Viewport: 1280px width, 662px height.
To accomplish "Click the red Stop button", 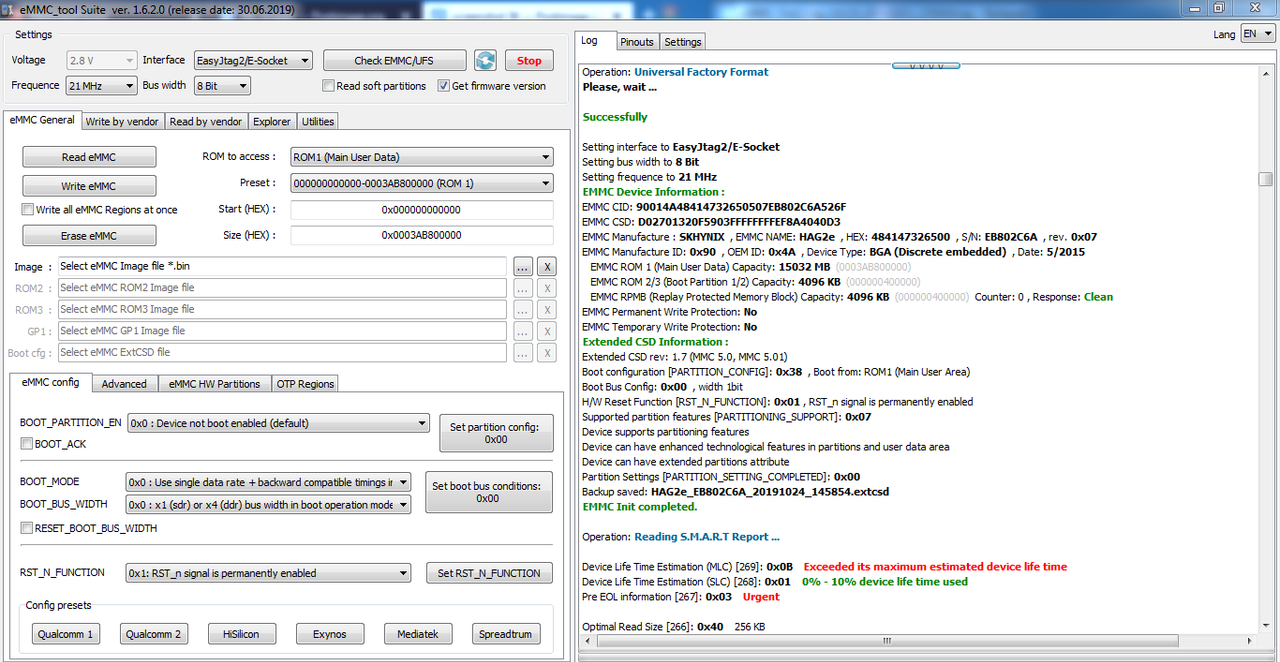I will tap(529, 60).
